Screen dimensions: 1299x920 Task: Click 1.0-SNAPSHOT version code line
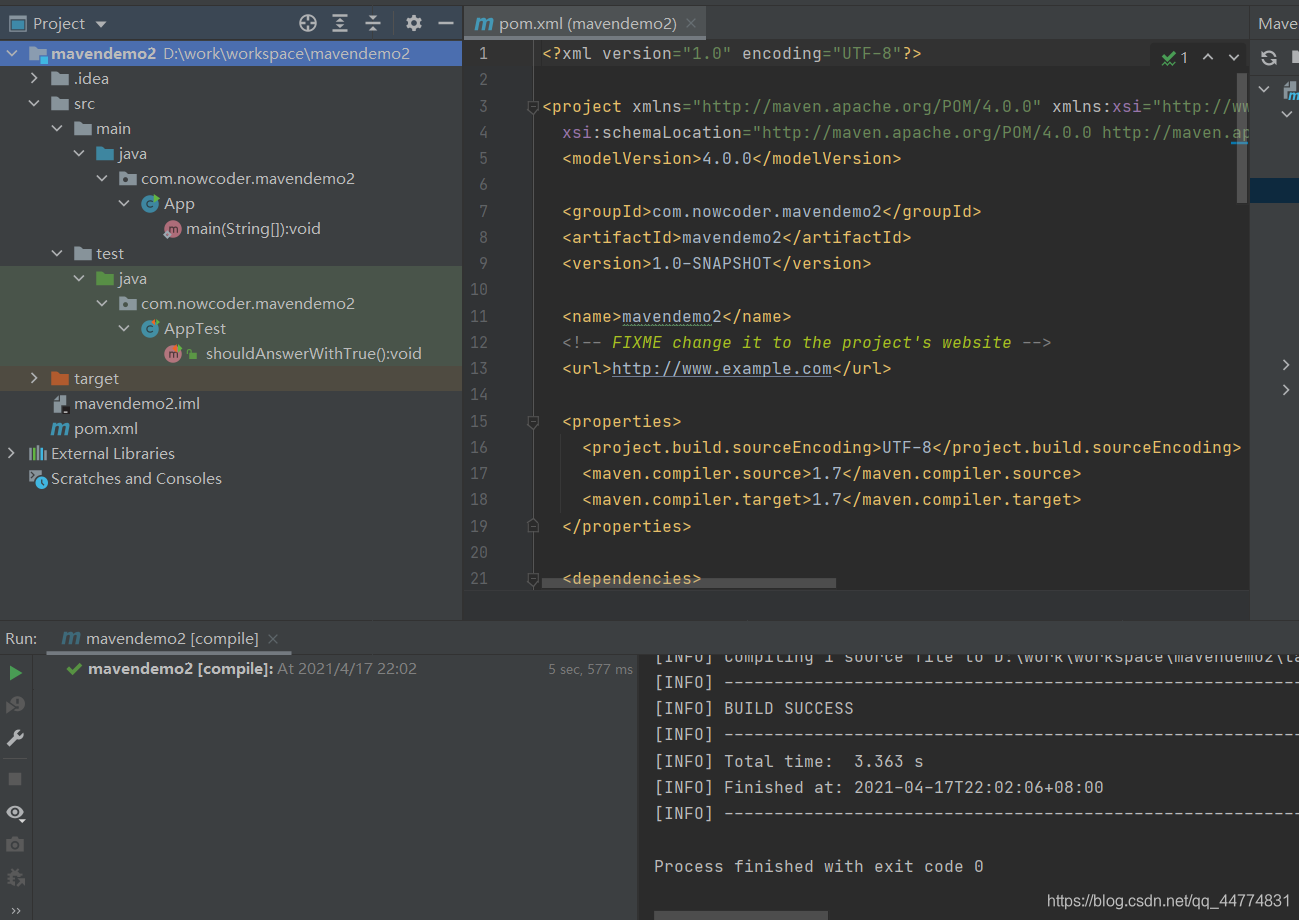coord(717,263)
